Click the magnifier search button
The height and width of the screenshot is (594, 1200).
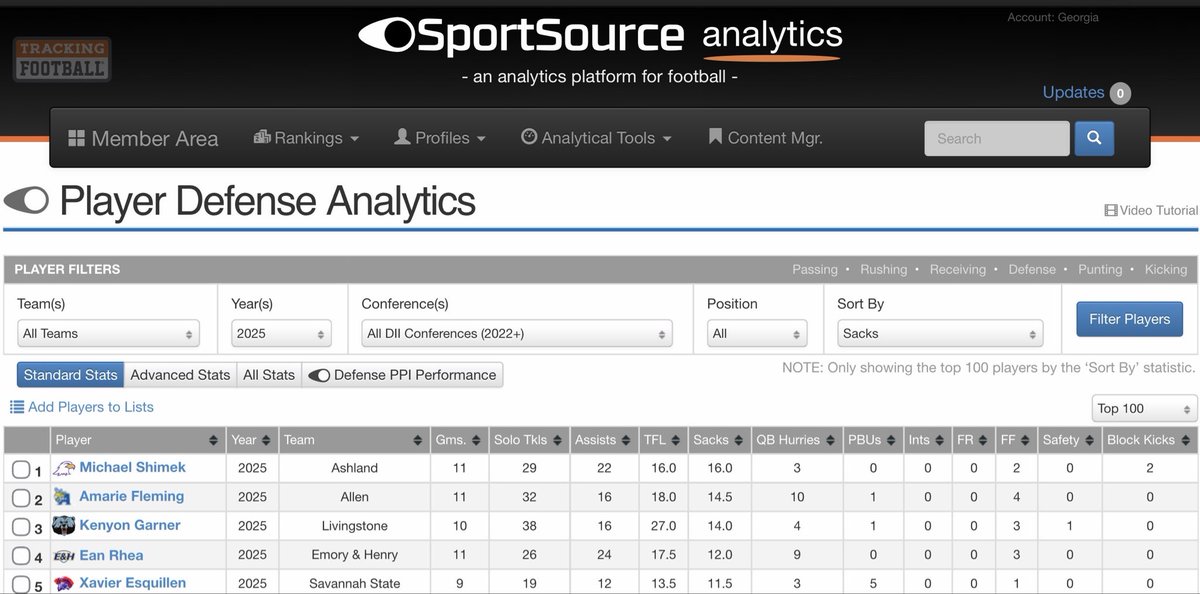1094,138
